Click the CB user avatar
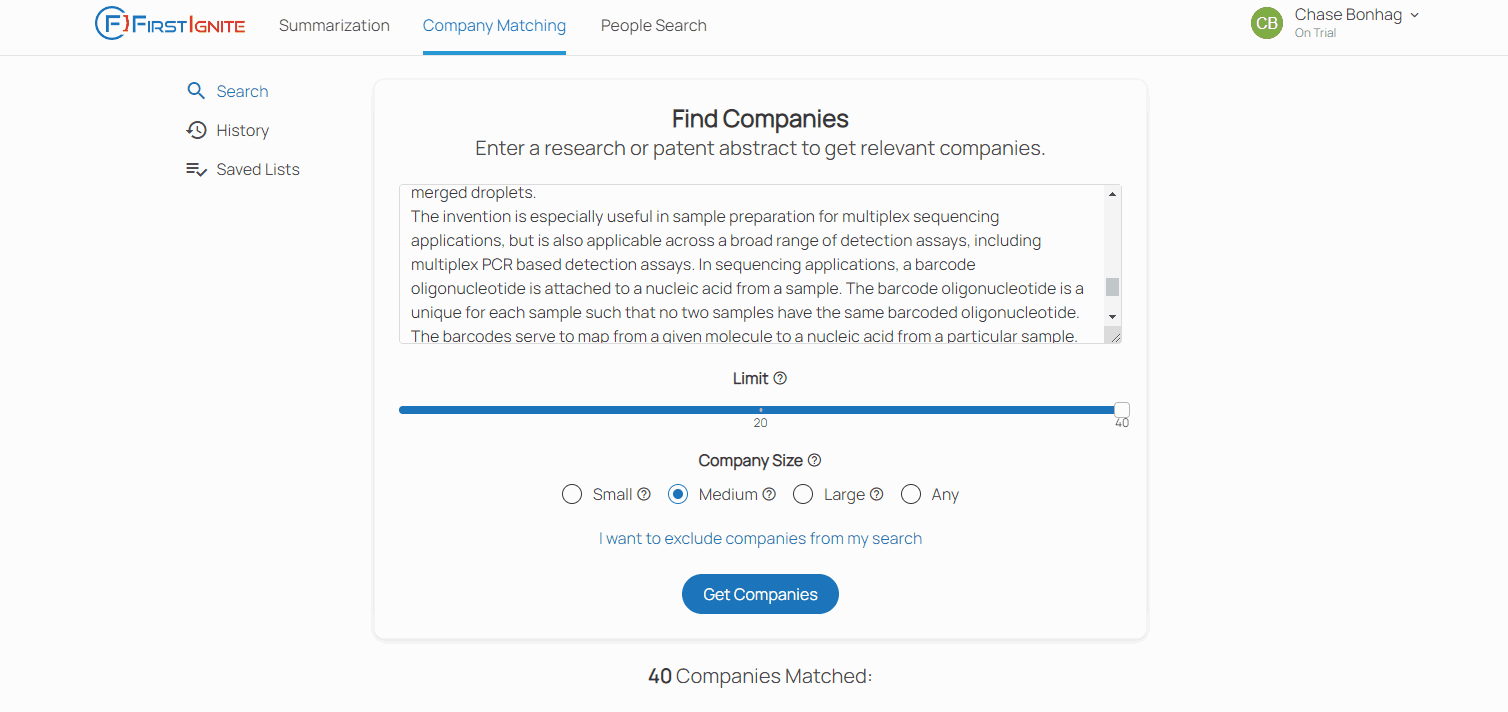The image size is (1508, 712). point(1267,23)
